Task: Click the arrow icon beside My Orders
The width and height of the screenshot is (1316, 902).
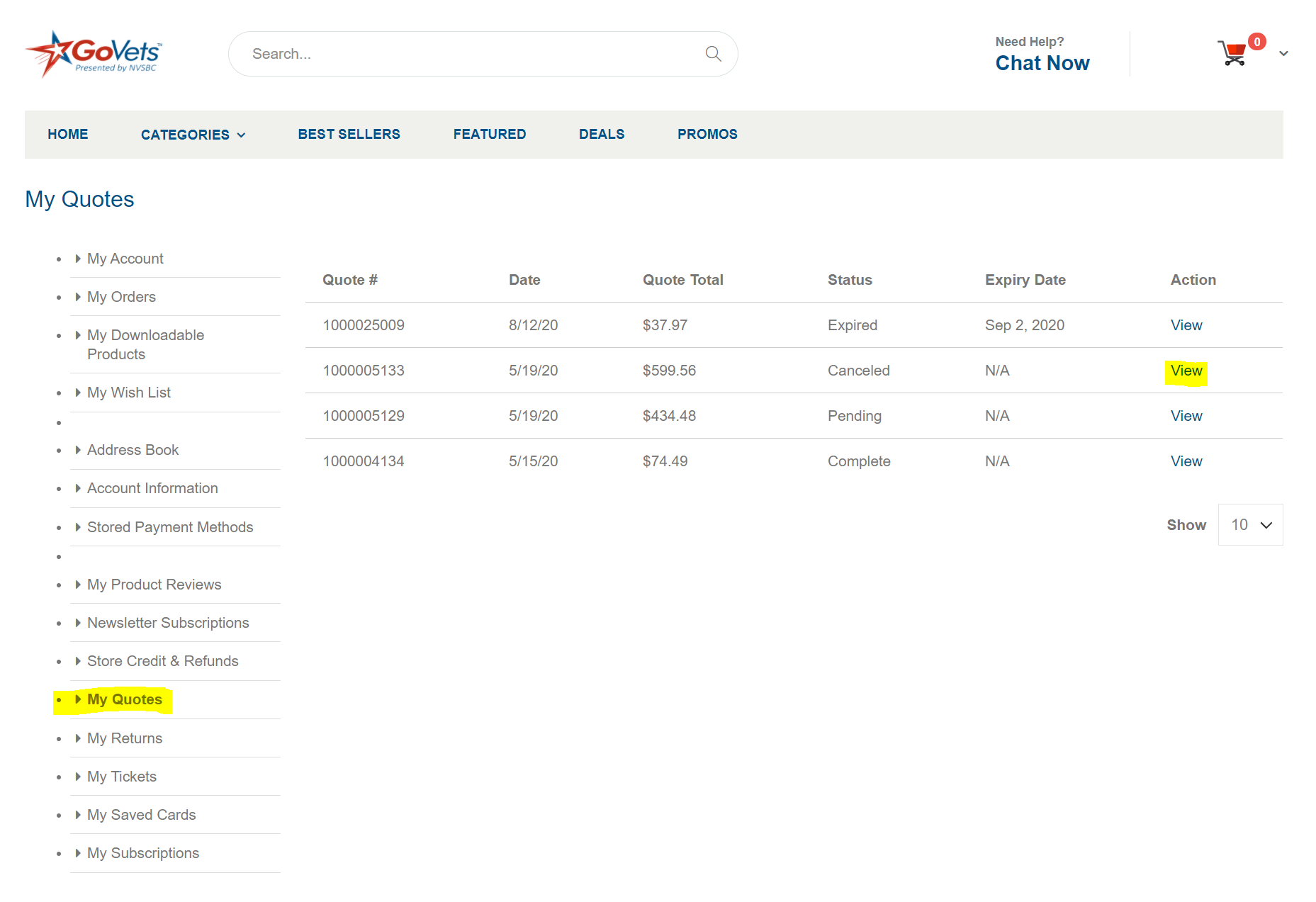Action: tap(78, 297)
